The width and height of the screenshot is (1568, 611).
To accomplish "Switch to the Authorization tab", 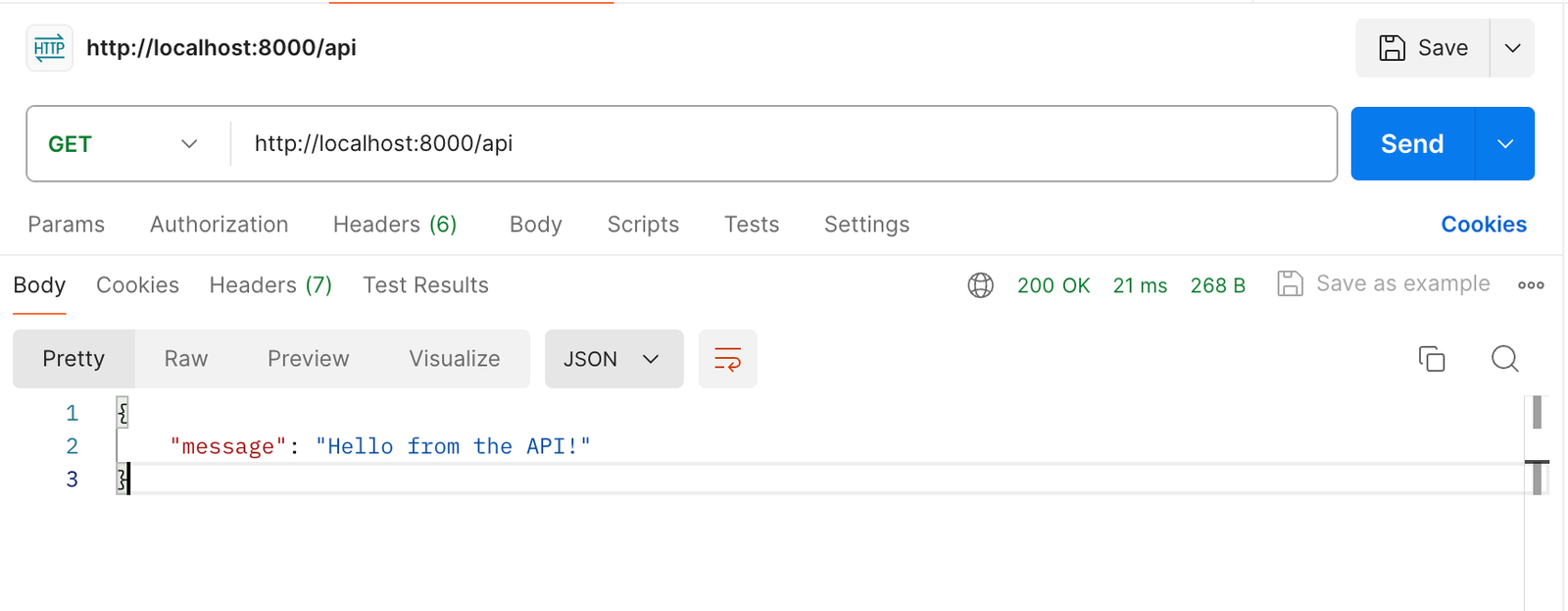I will [219, 224].
